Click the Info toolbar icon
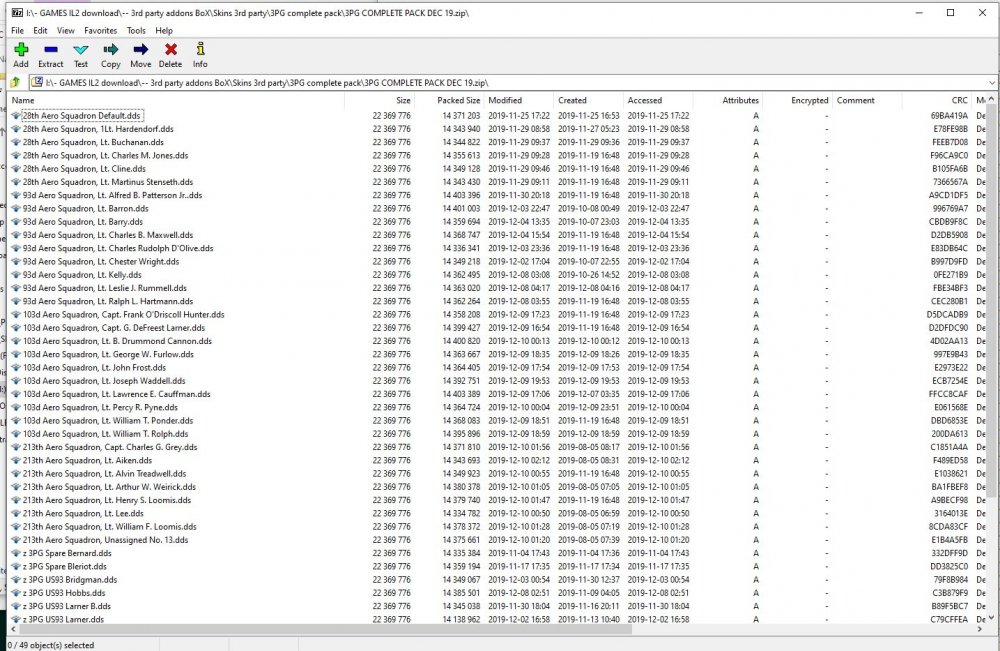 click(x=200, y=54)
